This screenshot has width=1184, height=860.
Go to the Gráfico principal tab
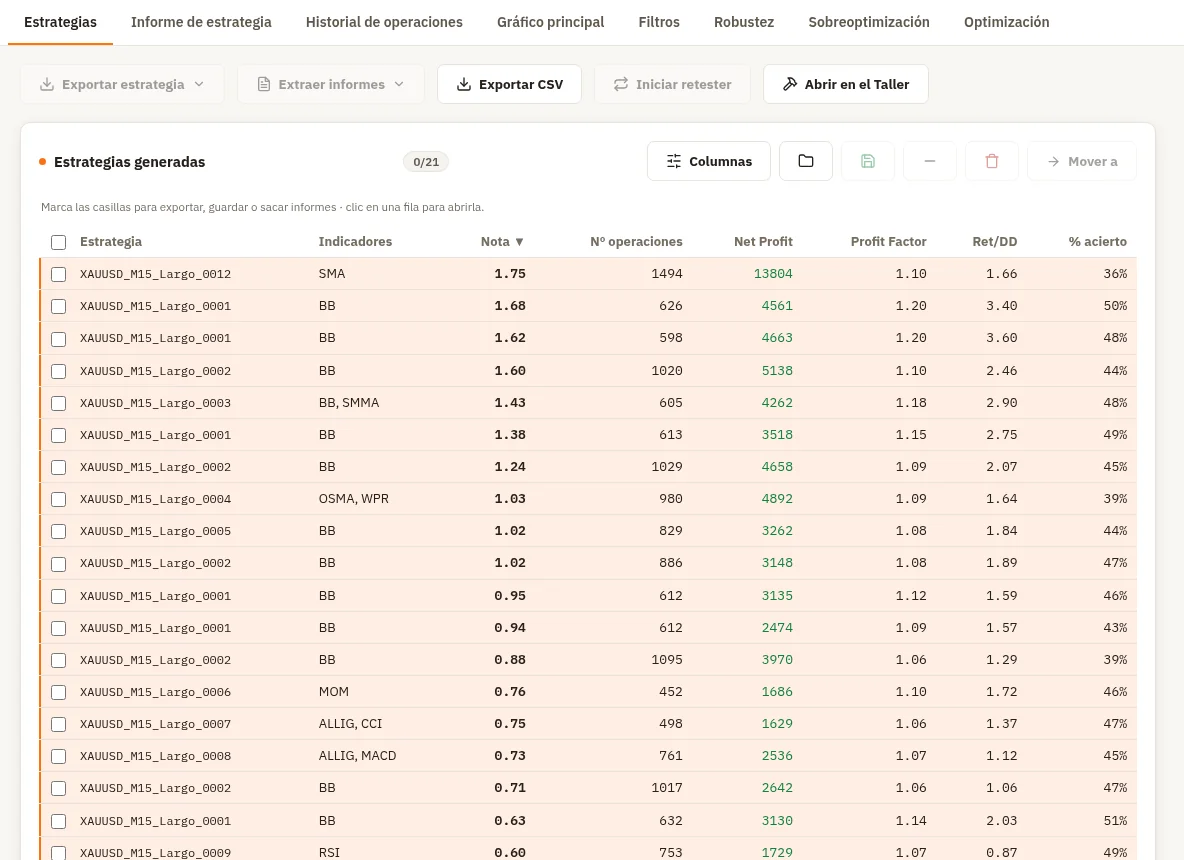(550, 22)
